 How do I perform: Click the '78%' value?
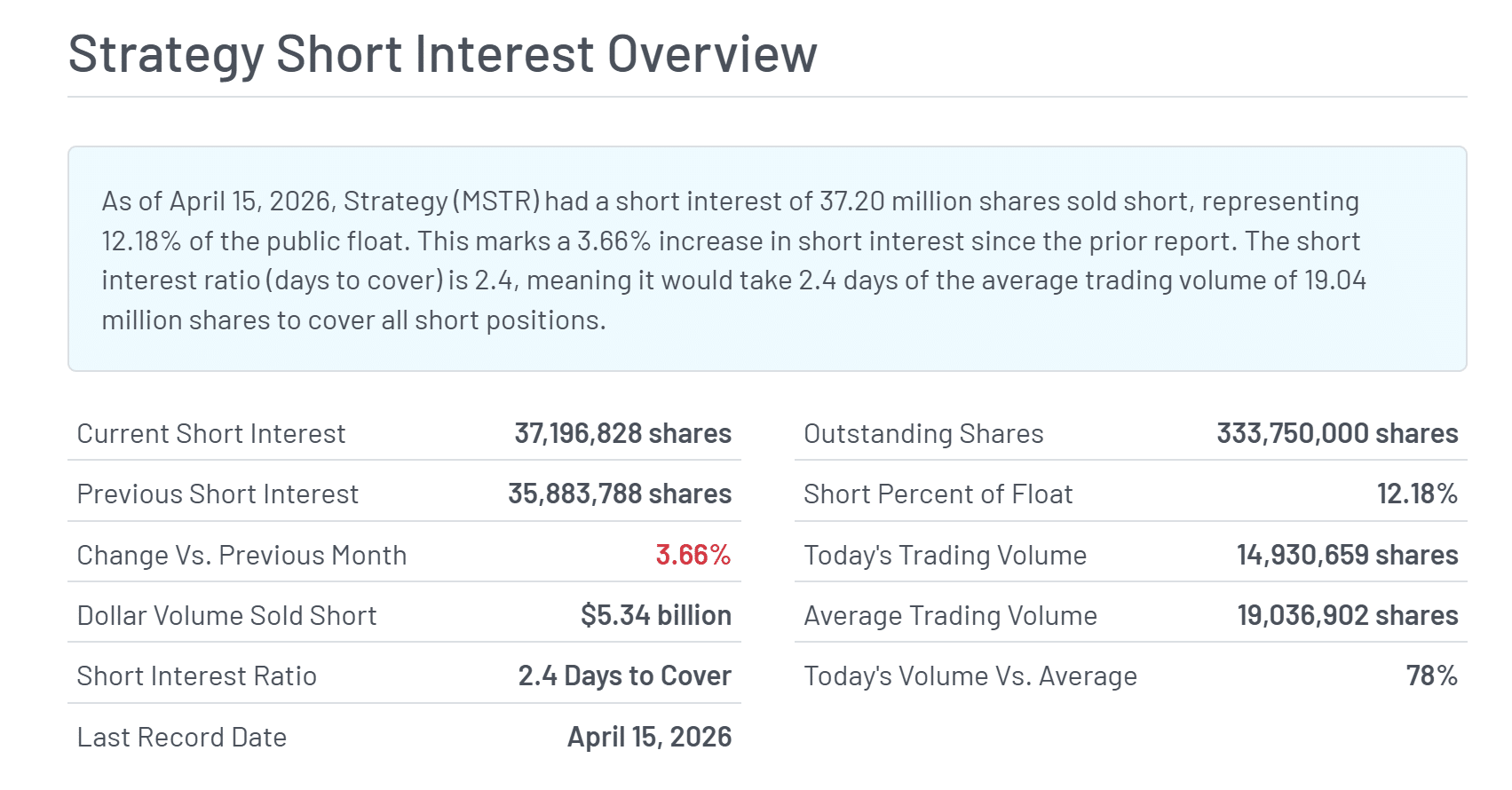click(1432, 675)
